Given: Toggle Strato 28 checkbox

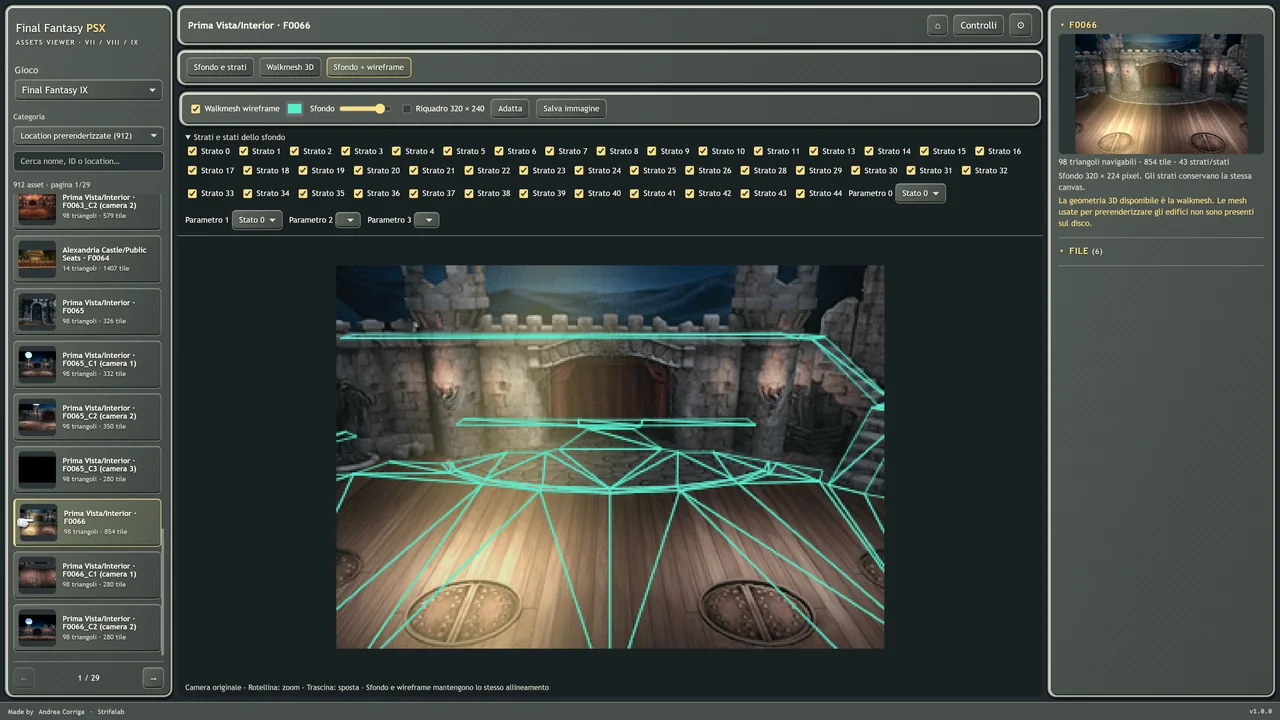Looking at the screenshot, I should (x=745, y=171).
